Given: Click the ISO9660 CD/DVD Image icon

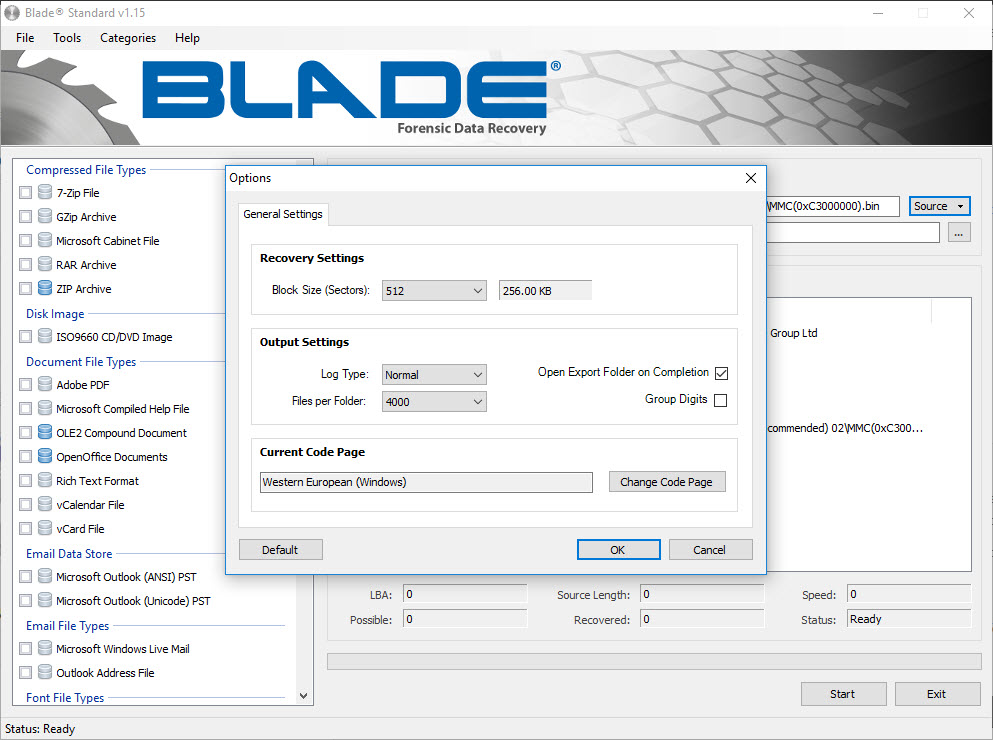Looking at the screenshot, I should tap(44, 337).
